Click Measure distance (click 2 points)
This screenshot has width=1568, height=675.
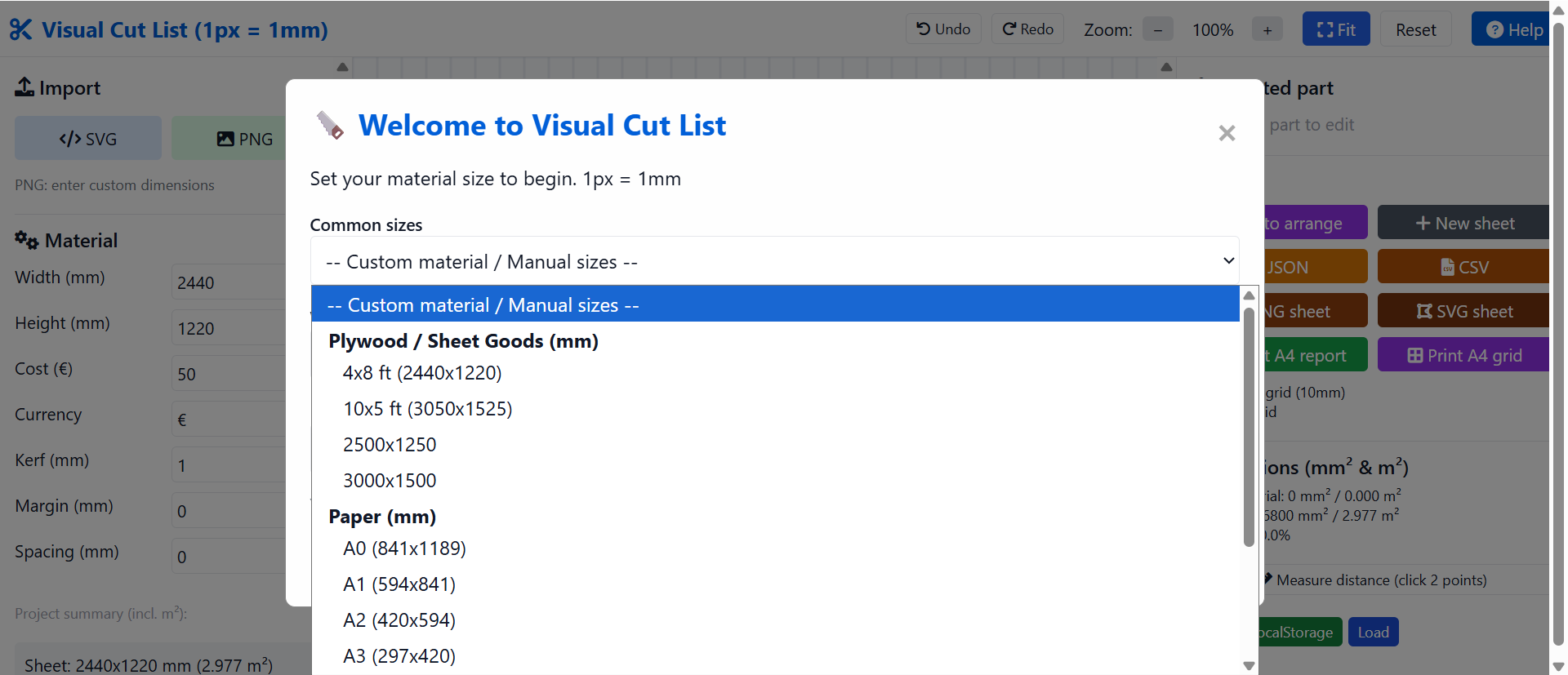tap(1380, 580)
